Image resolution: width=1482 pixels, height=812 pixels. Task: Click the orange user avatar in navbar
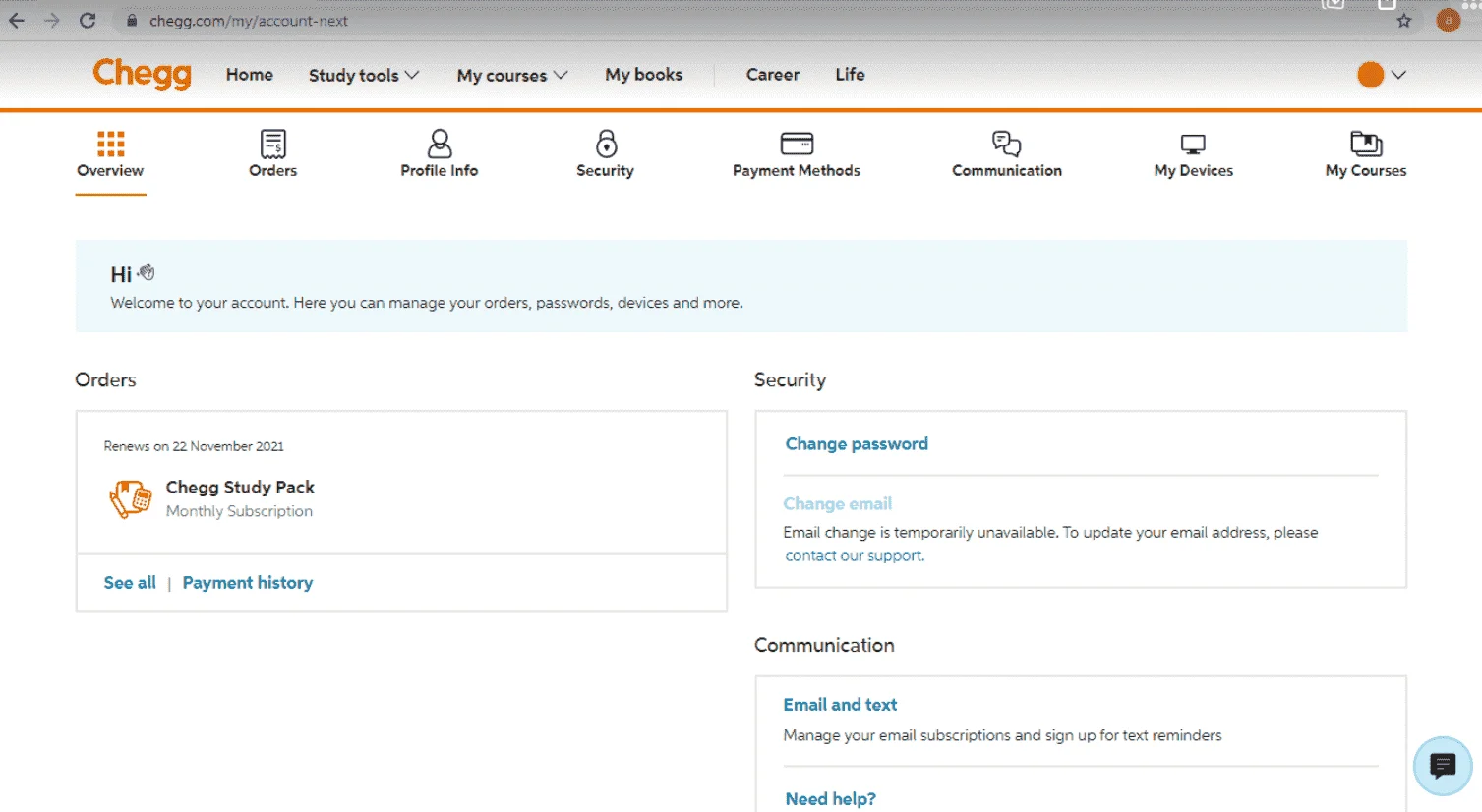coord(1370,75)
